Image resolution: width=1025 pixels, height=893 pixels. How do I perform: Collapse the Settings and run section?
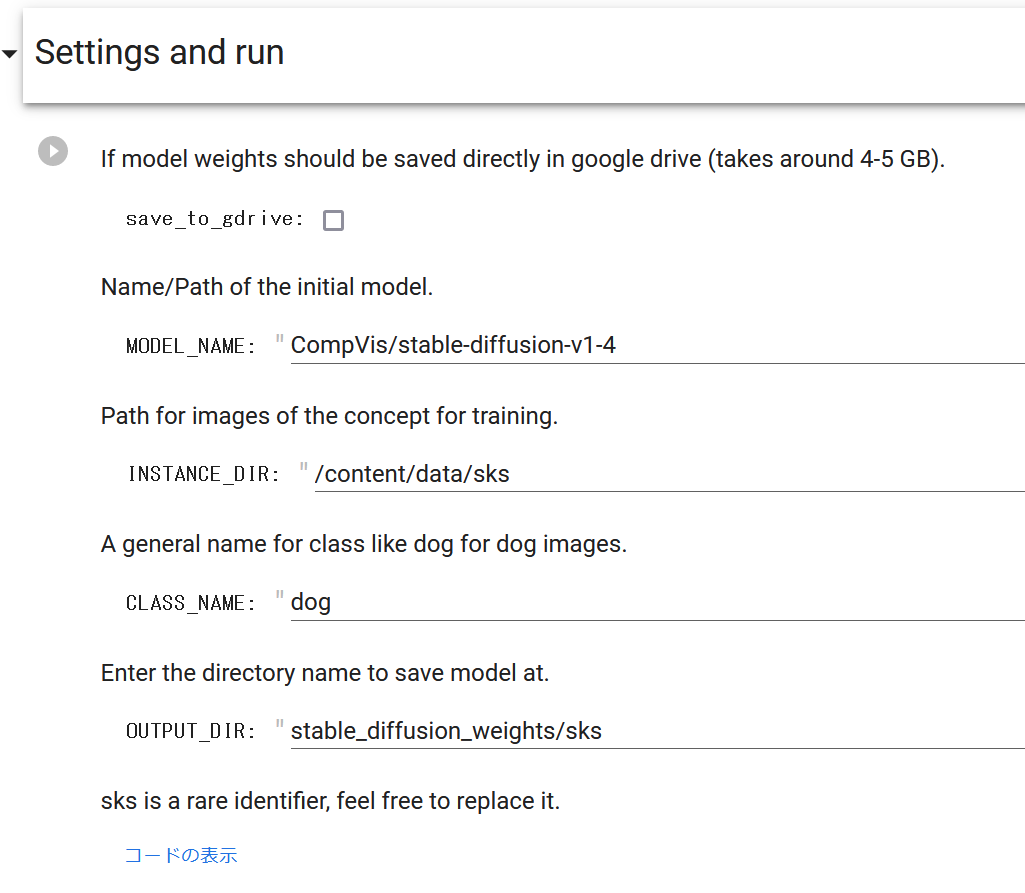pos(9,54)
